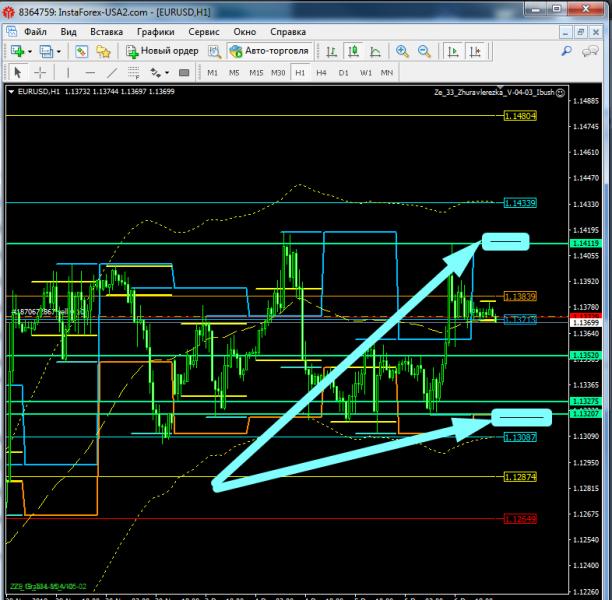Open the search magnifier icon
The height and width of the screenshot is (600, 612).
pyautogui.click(x=566, y=50)
